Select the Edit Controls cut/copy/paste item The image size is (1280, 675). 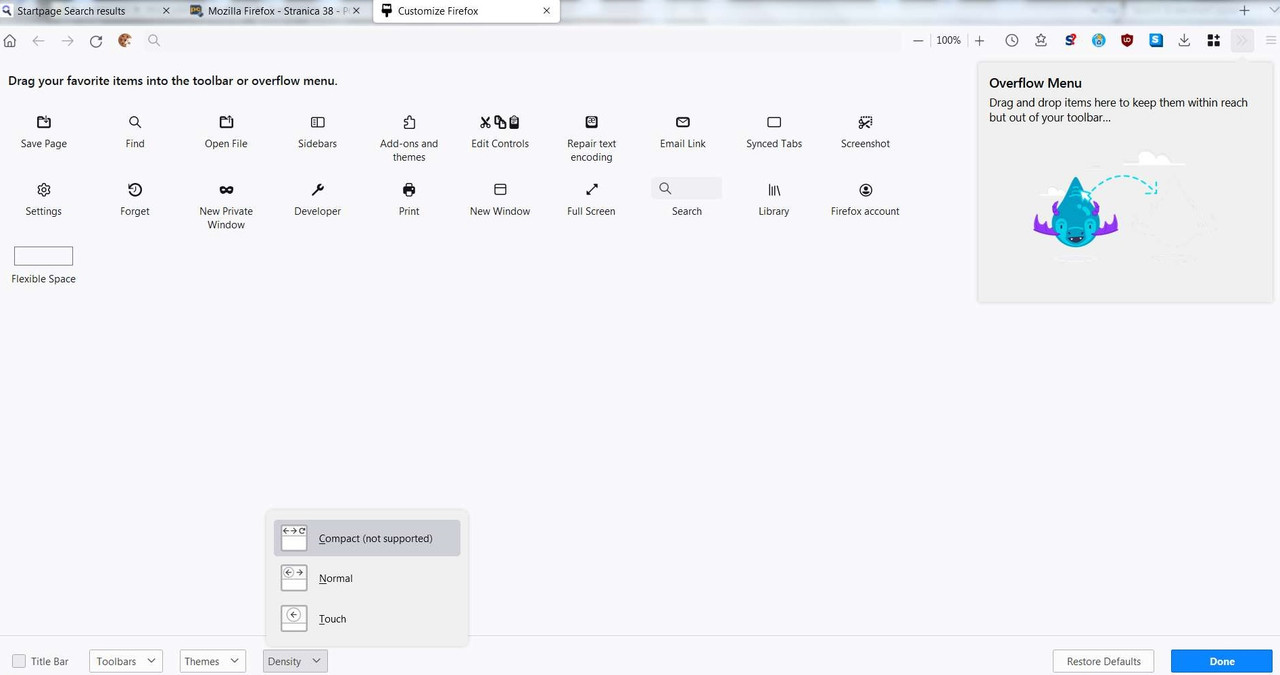(500, 122)
